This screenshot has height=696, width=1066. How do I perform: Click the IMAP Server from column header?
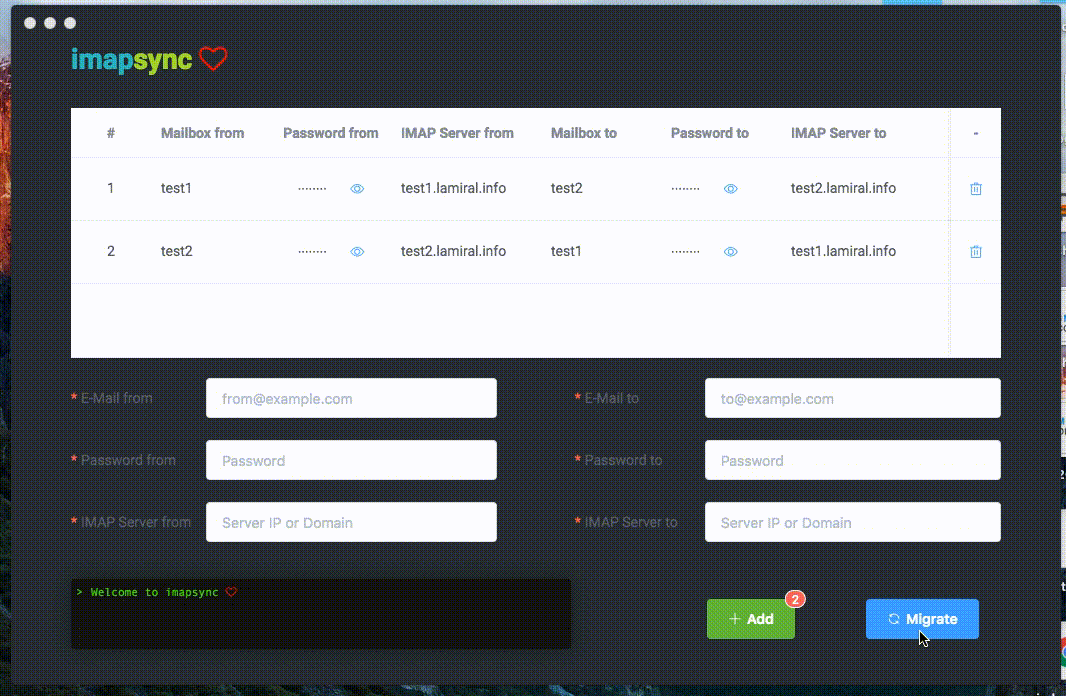(457, 133)
